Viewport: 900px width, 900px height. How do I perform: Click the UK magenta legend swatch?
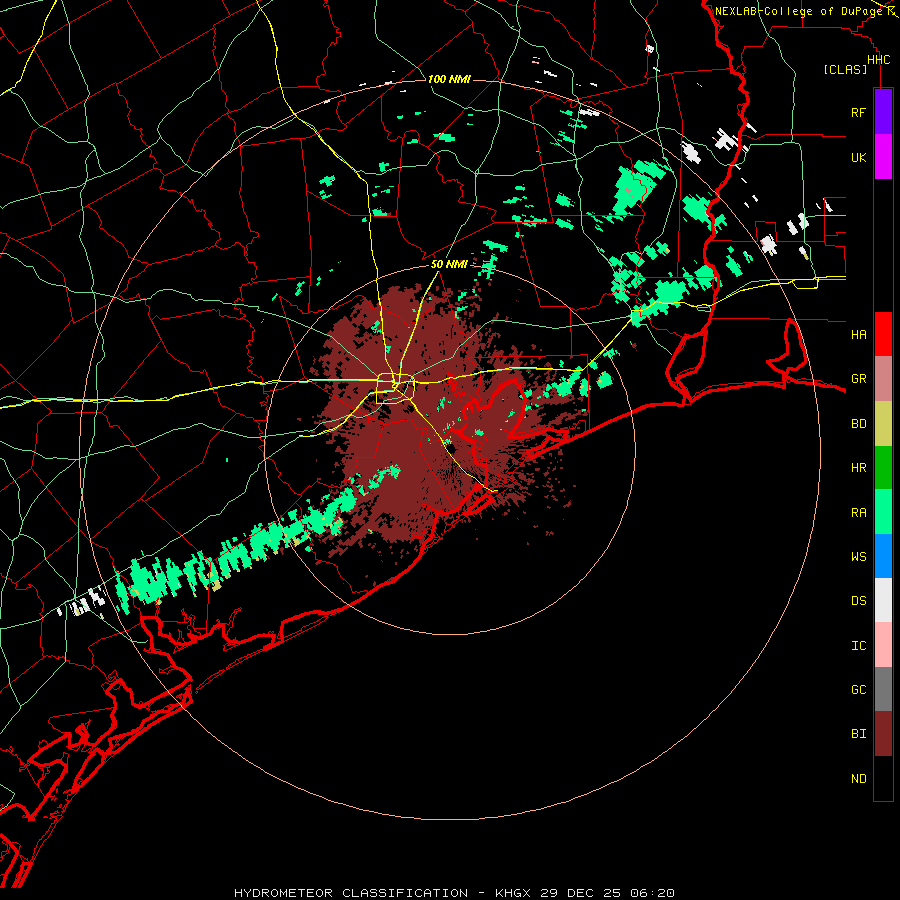(883, 157)
